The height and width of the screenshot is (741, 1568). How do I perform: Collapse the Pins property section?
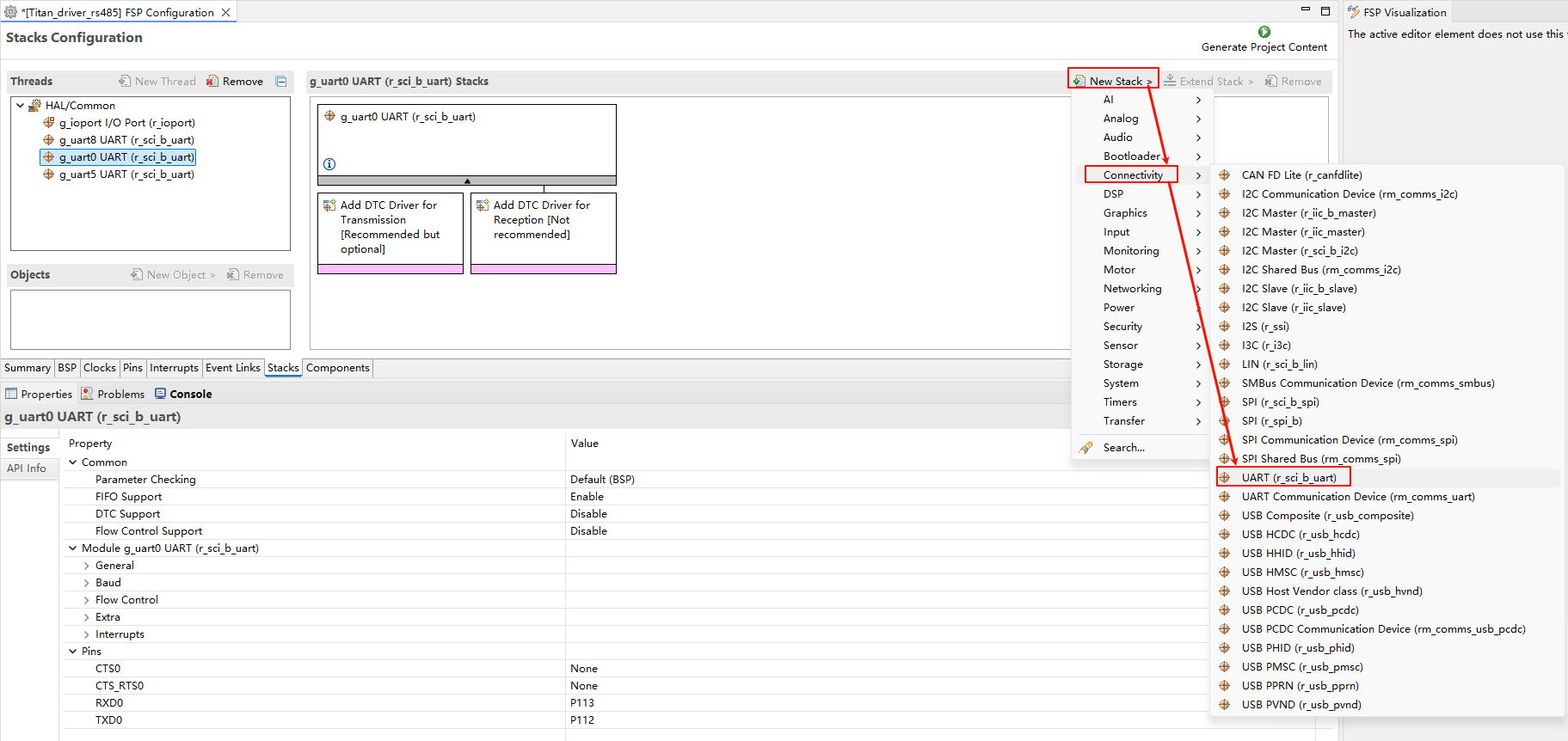click(73, 652)
